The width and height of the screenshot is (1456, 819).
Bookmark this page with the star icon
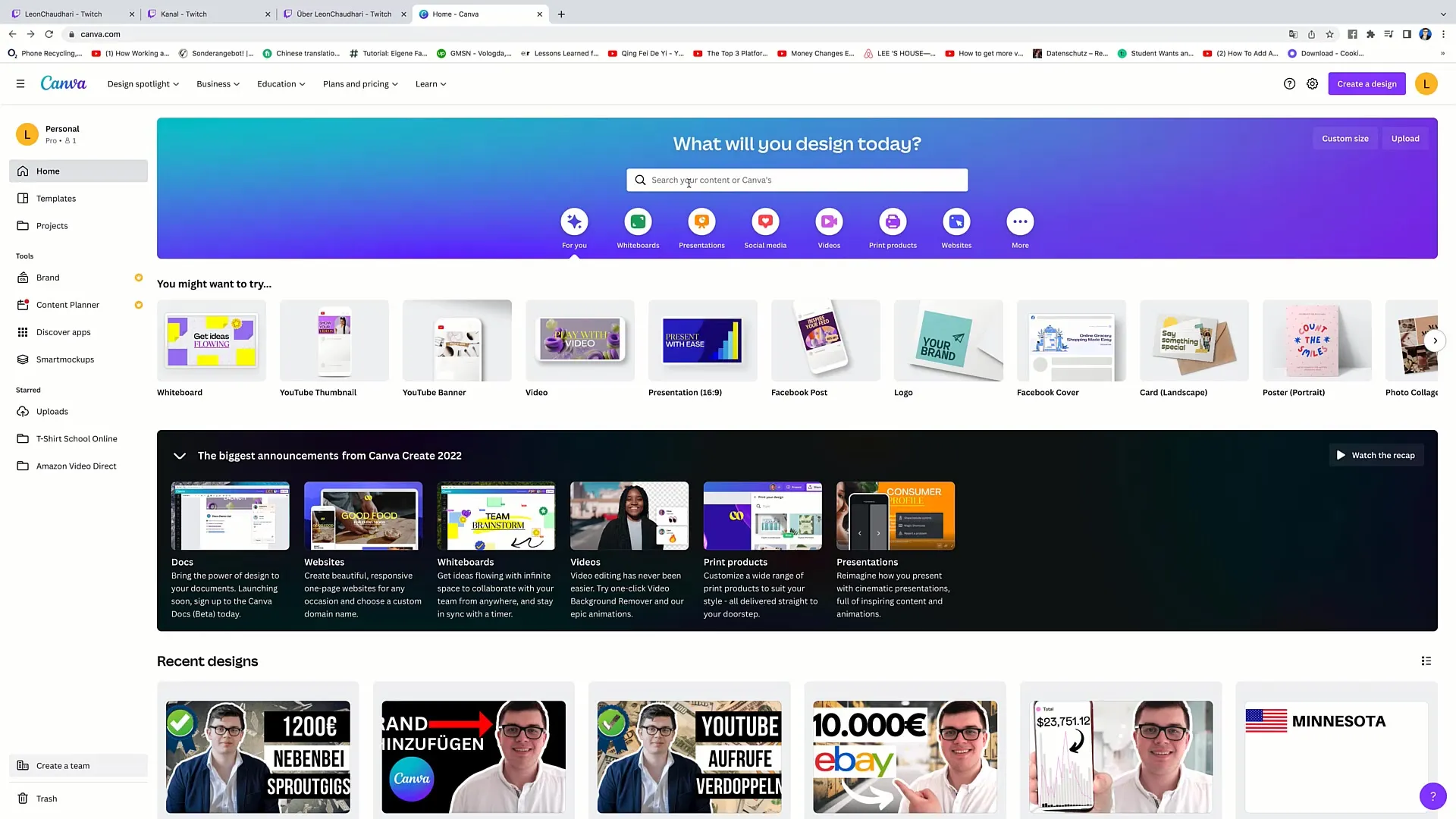(1329, 34)
